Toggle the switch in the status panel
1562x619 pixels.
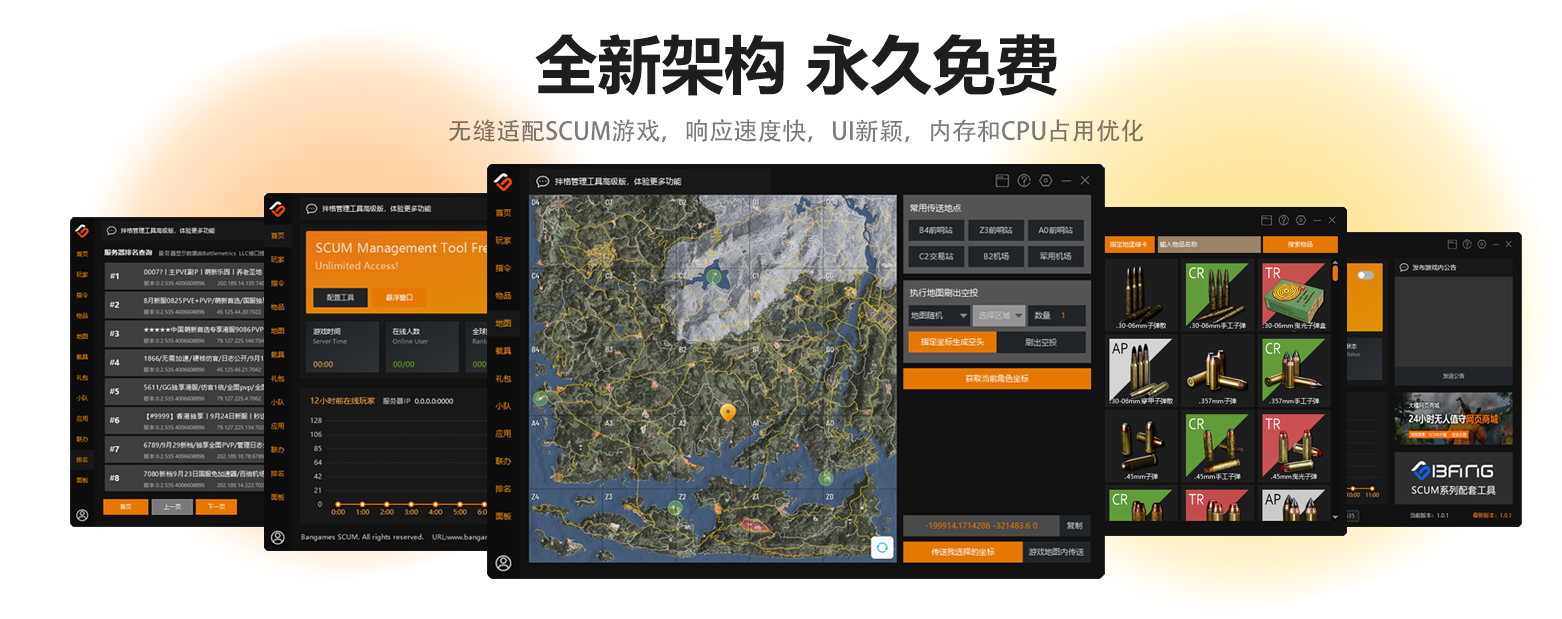1367,274
